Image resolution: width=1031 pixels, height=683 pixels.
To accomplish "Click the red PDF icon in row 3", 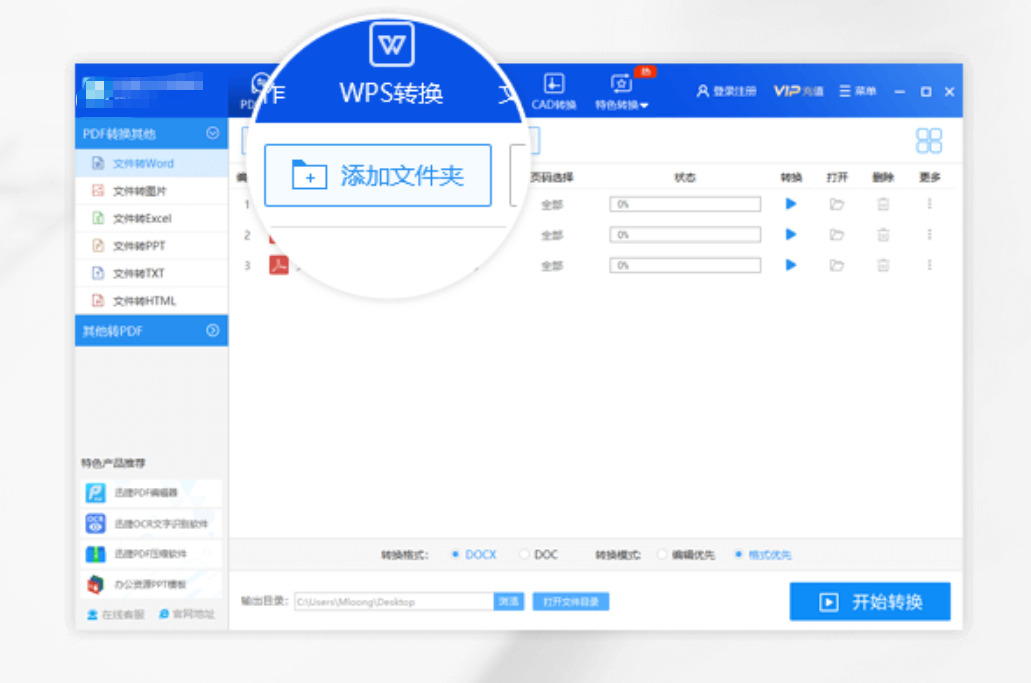I will coord(279,265).
